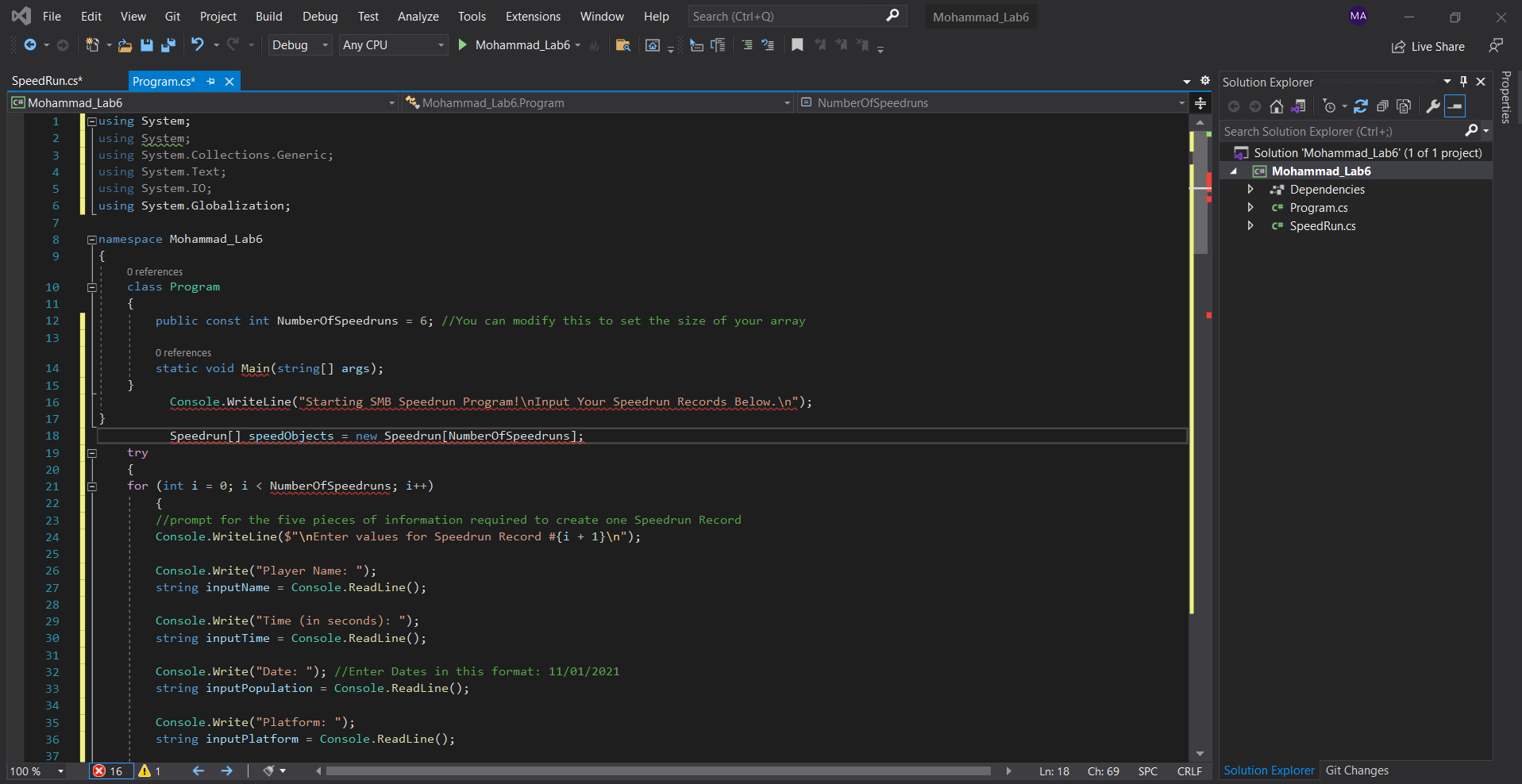1522x784 pixels.
Task: Uncomment the selected lines via toolbar icon
Action: (768, 45)
